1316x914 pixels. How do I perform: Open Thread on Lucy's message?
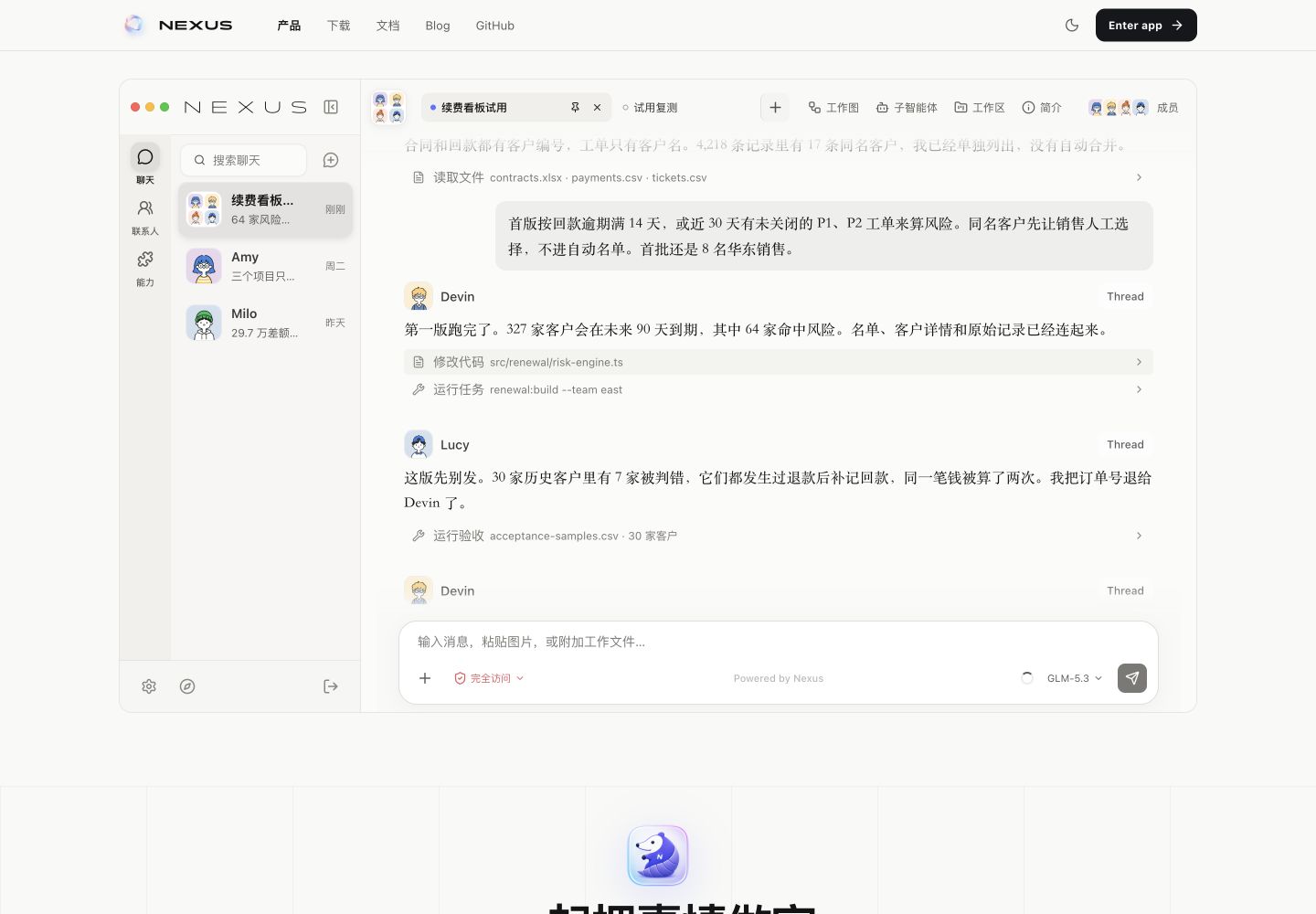1125,444
